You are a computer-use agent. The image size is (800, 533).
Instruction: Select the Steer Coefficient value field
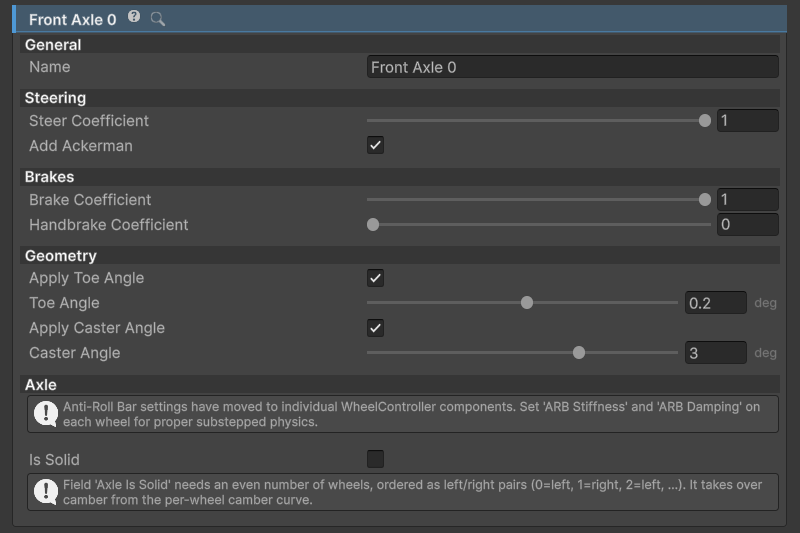tap(747, 120)
